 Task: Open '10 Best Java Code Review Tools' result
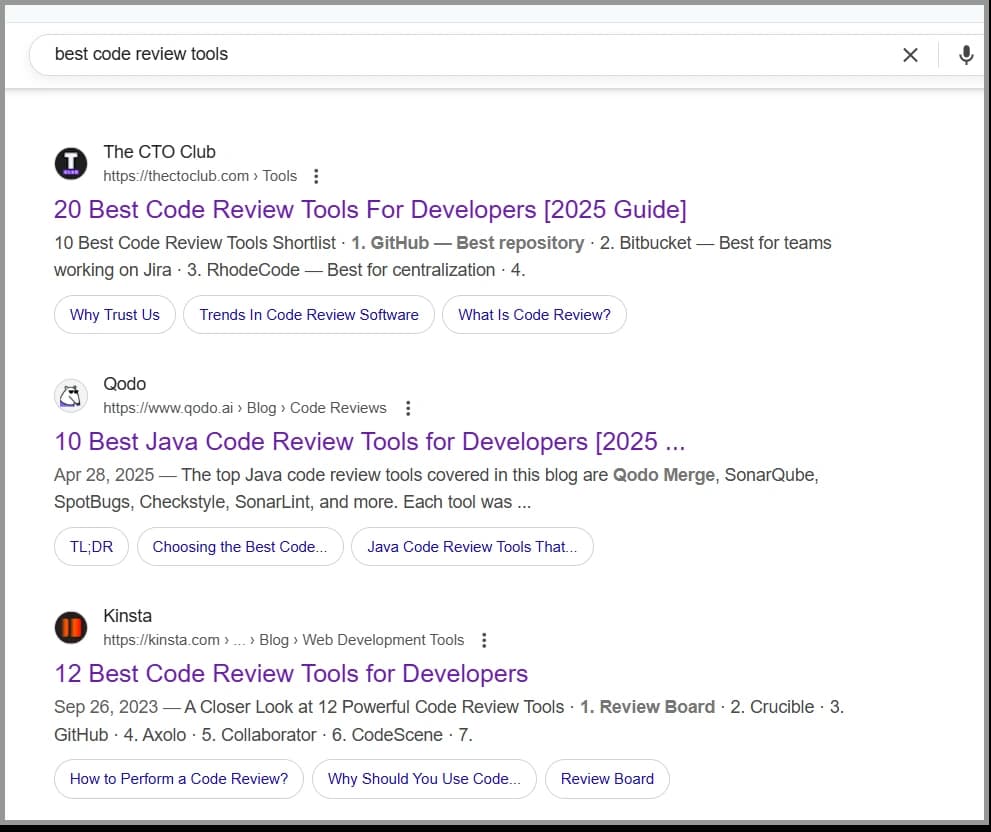(x=370, y=441)
